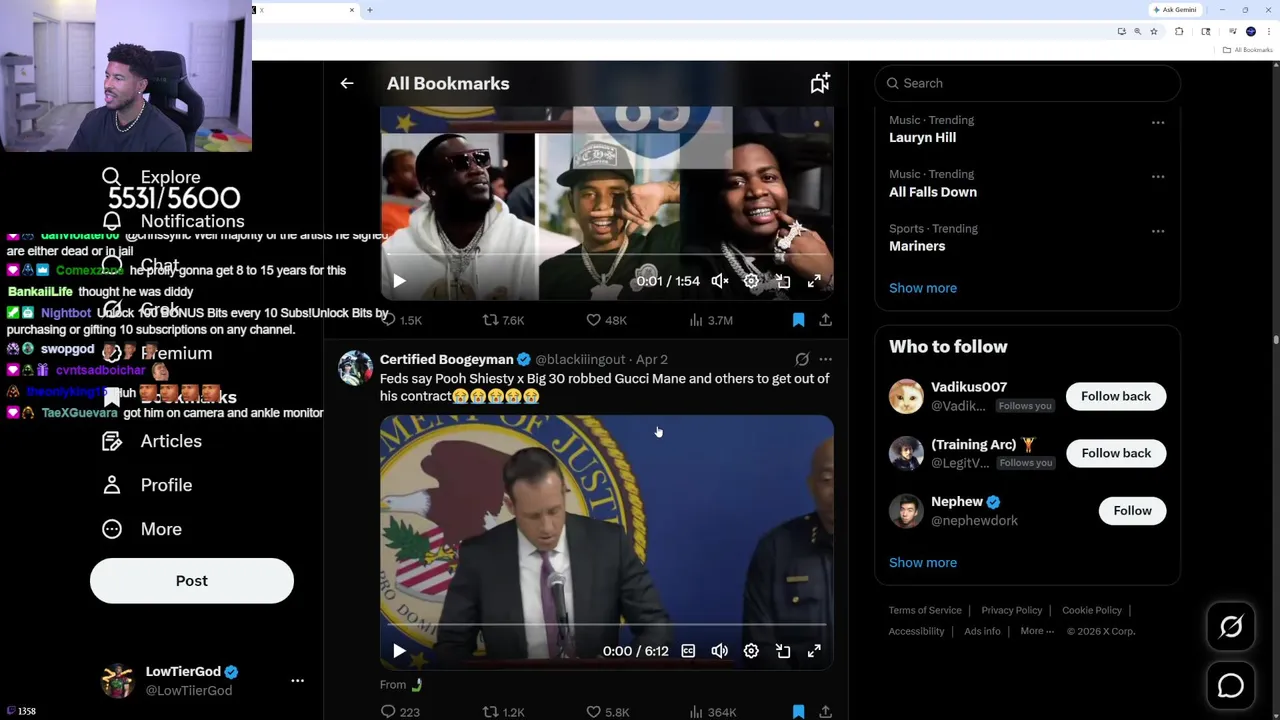Open Chrome extensions puzzle icon
The height and width of the screenshot is (720, 1280).
tap(1179, 32)
